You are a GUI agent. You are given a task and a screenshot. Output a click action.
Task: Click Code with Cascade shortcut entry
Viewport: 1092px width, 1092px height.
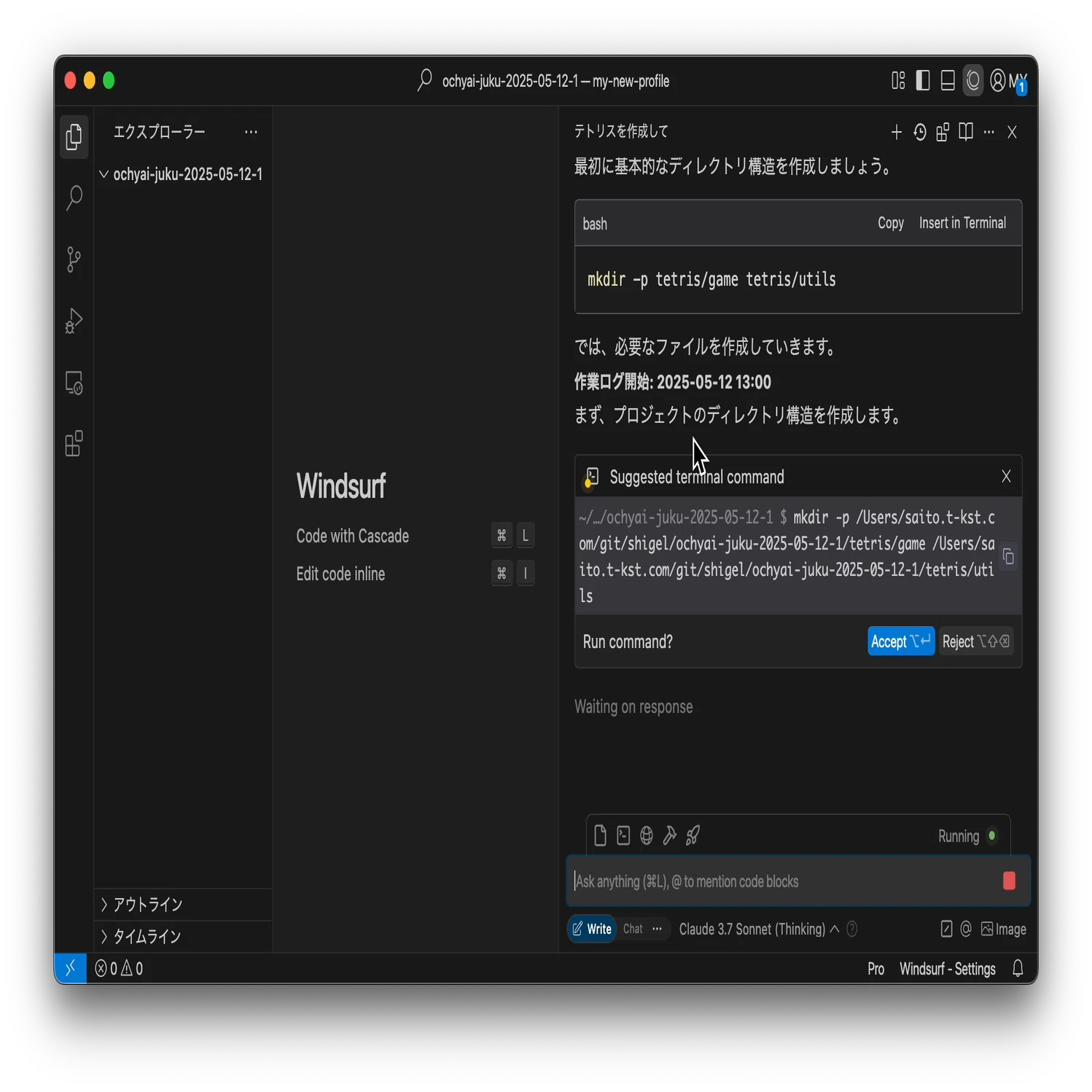coord(415,536)
